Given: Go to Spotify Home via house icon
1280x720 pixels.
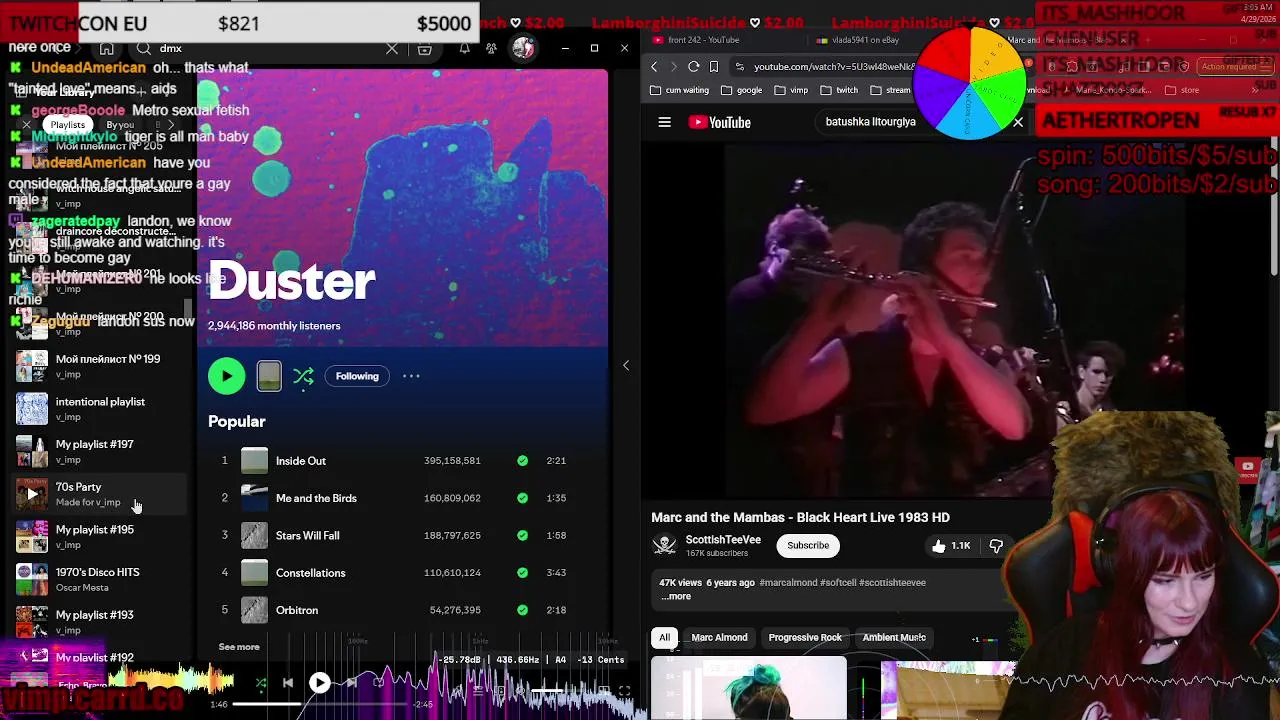Looking at the screenshot, I should tap(106, 48).
